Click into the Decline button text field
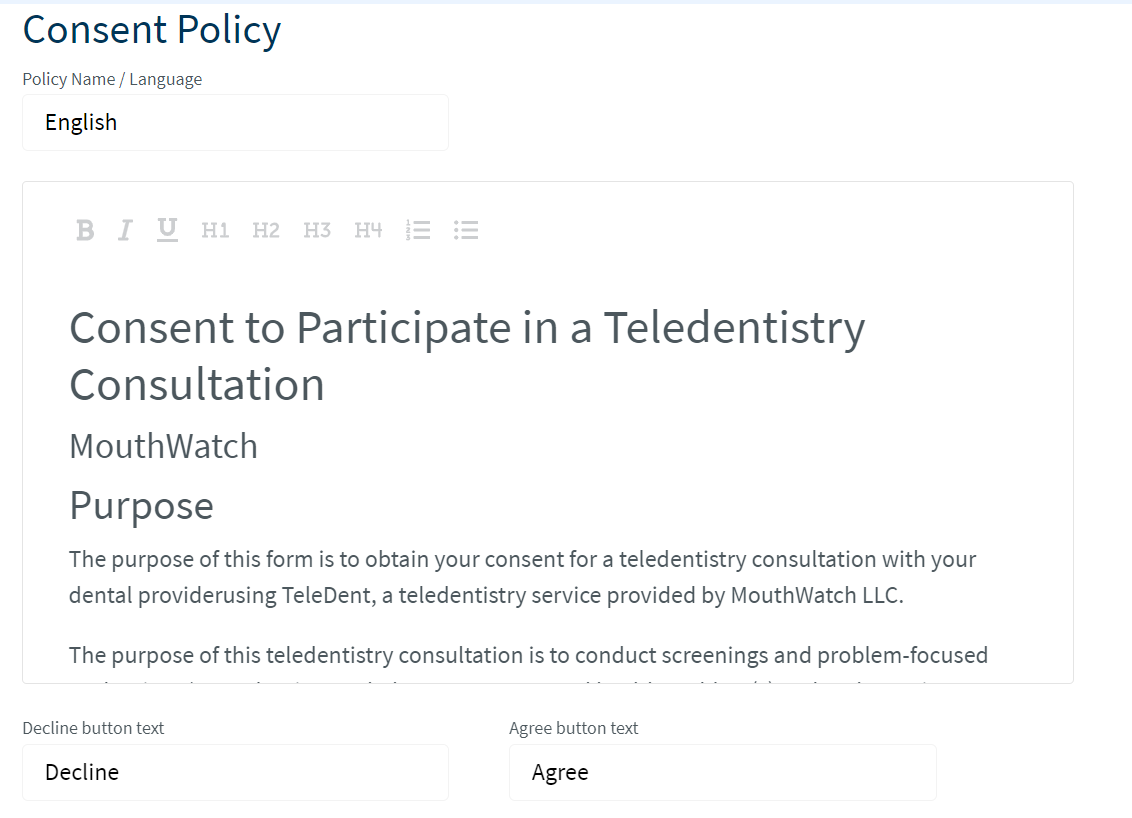The width and height of the screenshot is (1132, 818). pyautogui.click(x=235, y=773)
